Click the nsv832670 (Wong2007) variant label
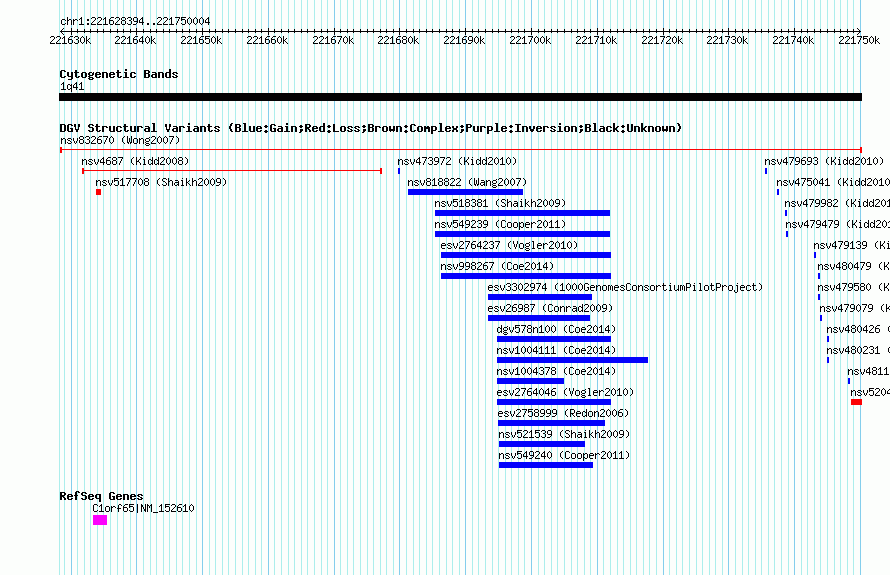 120,140
